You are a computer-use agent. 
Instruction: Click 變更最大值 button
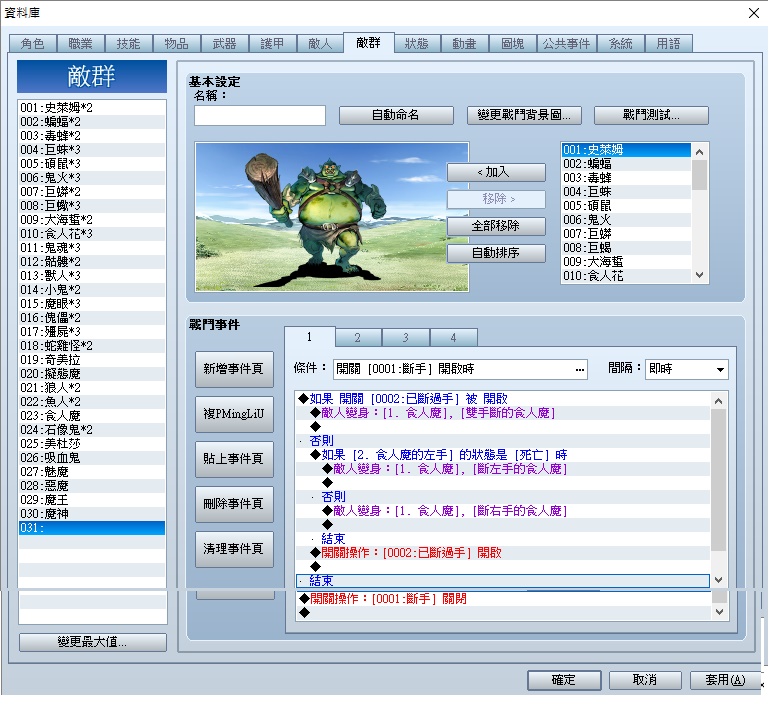(x=93, y=642)
